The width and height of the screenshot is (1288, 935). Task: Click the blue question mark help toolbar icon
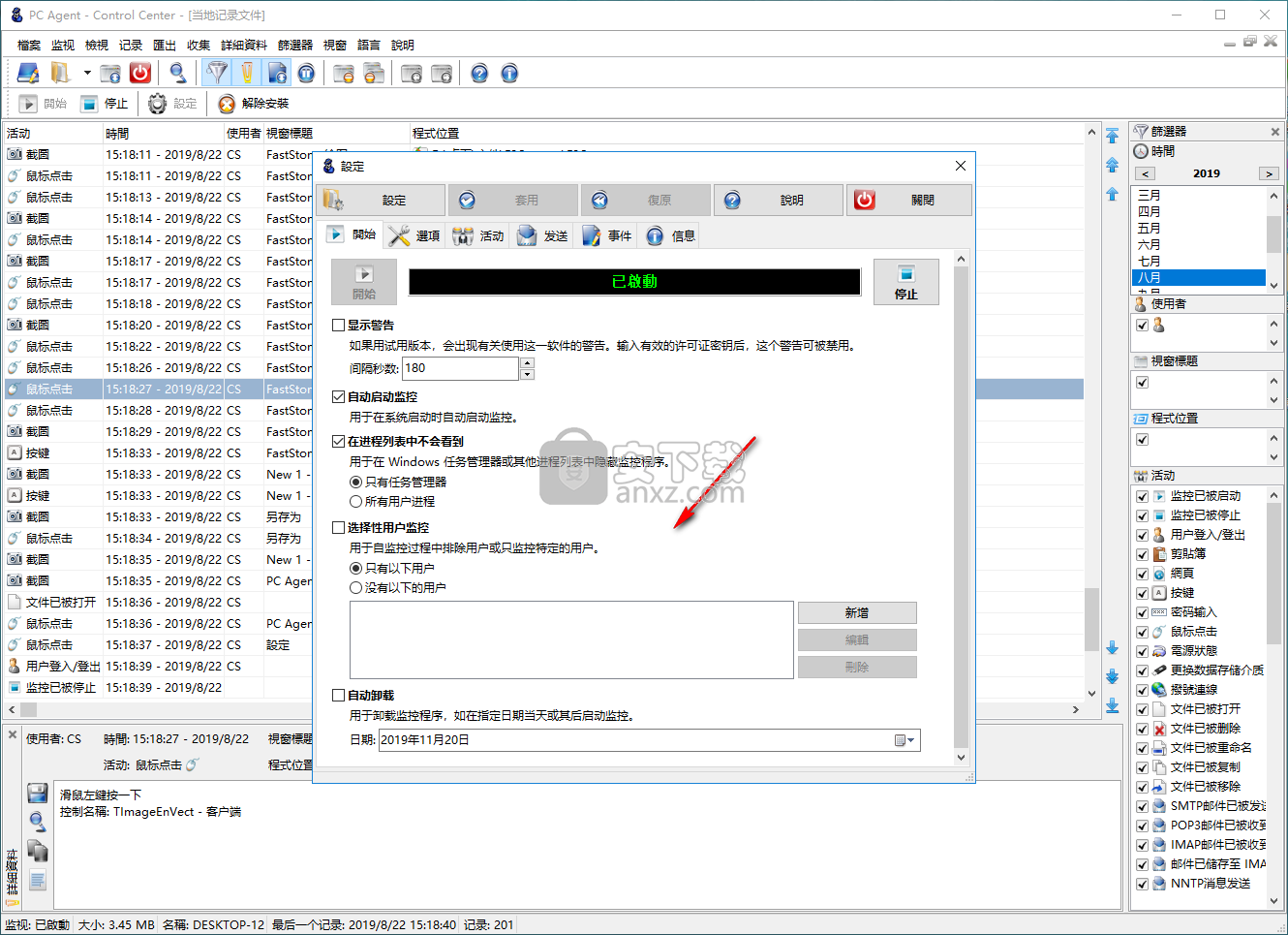coord(479,73)
